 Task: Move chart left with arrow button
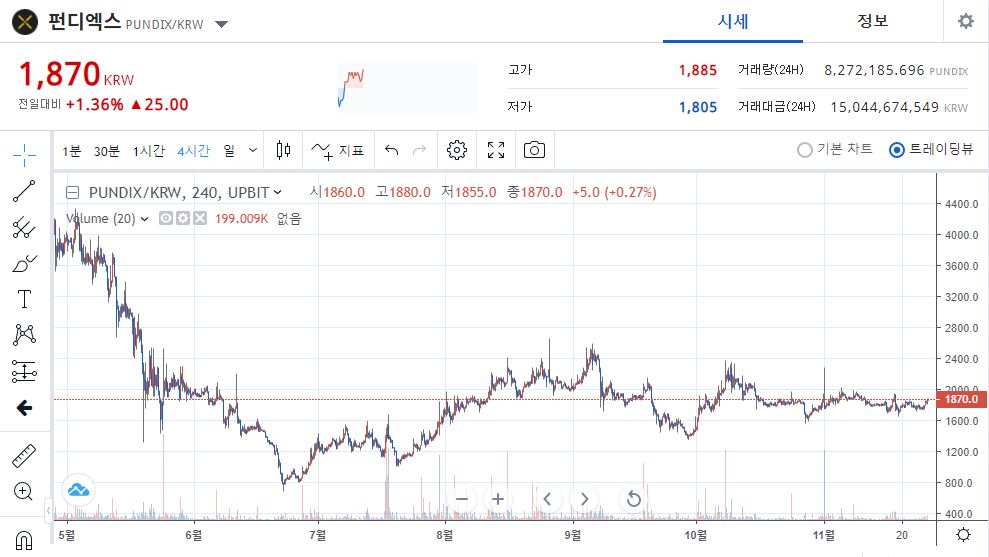(x=547, y=499)
